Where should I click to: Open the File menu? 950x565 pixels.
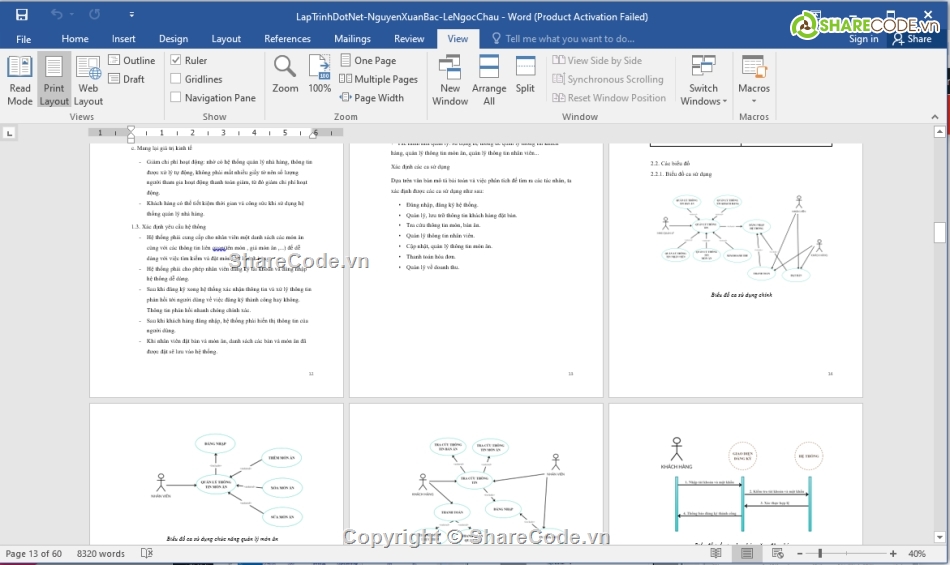[x=24, y=39]
